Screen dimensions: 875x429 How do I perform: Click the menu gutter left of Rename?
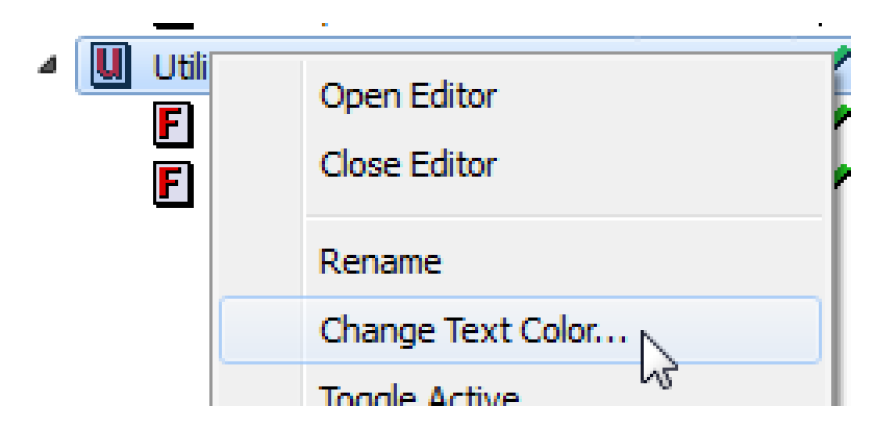click(258, 263)
